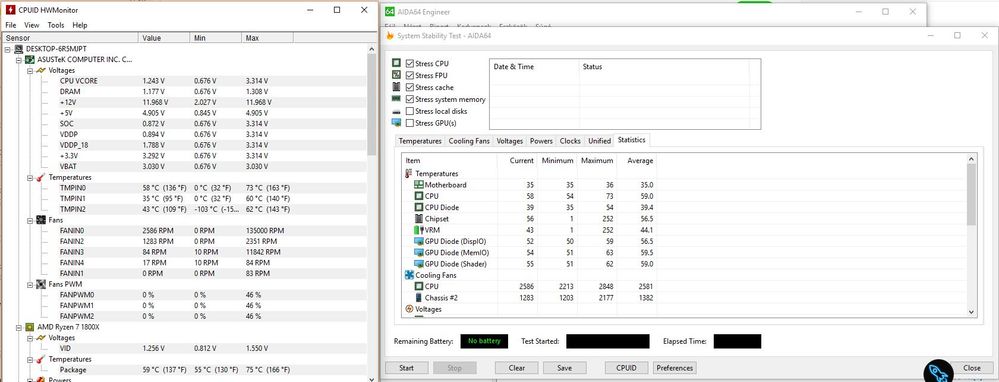
Task: Click the monitor icon beside Stress GPU(s)
Action: 396,123
